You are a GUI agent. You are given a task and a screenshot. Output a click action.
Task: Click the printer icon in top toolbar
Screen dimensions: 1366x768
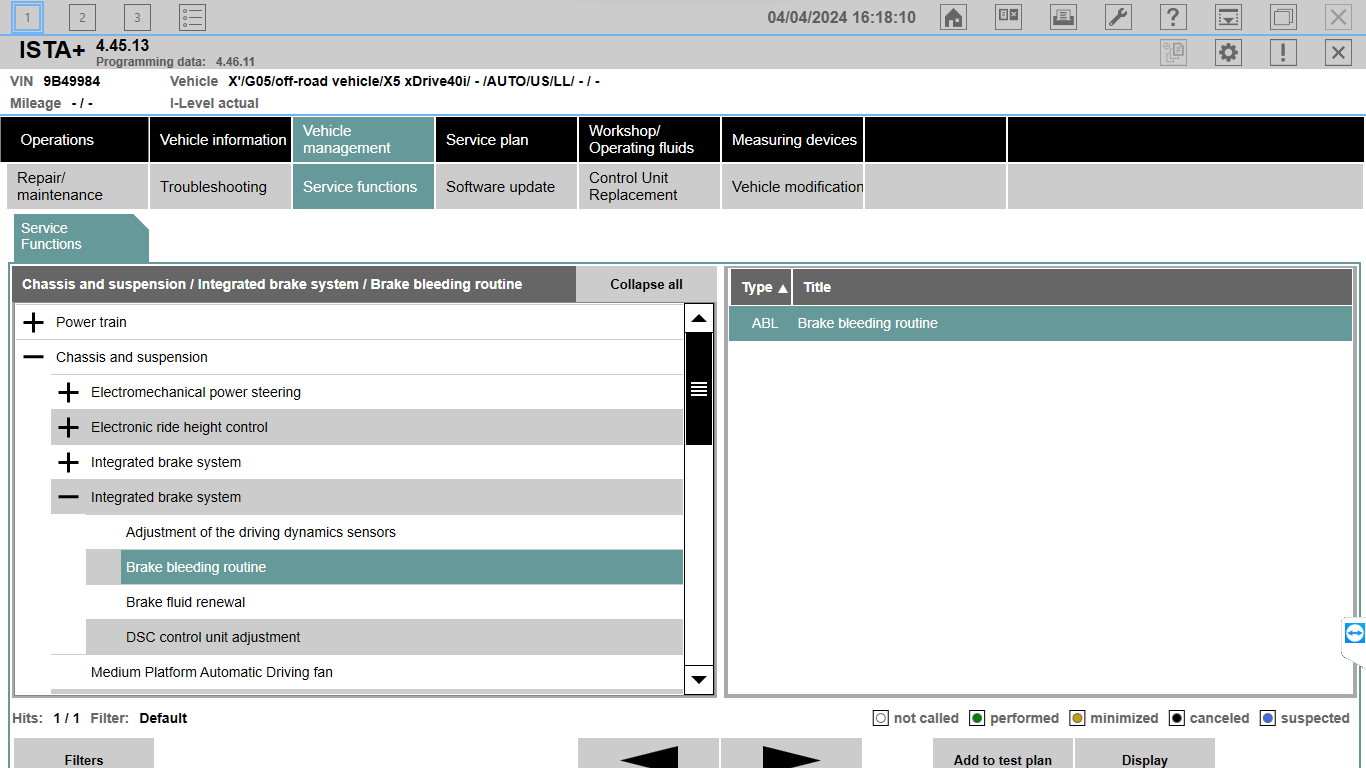[1063, 17]
